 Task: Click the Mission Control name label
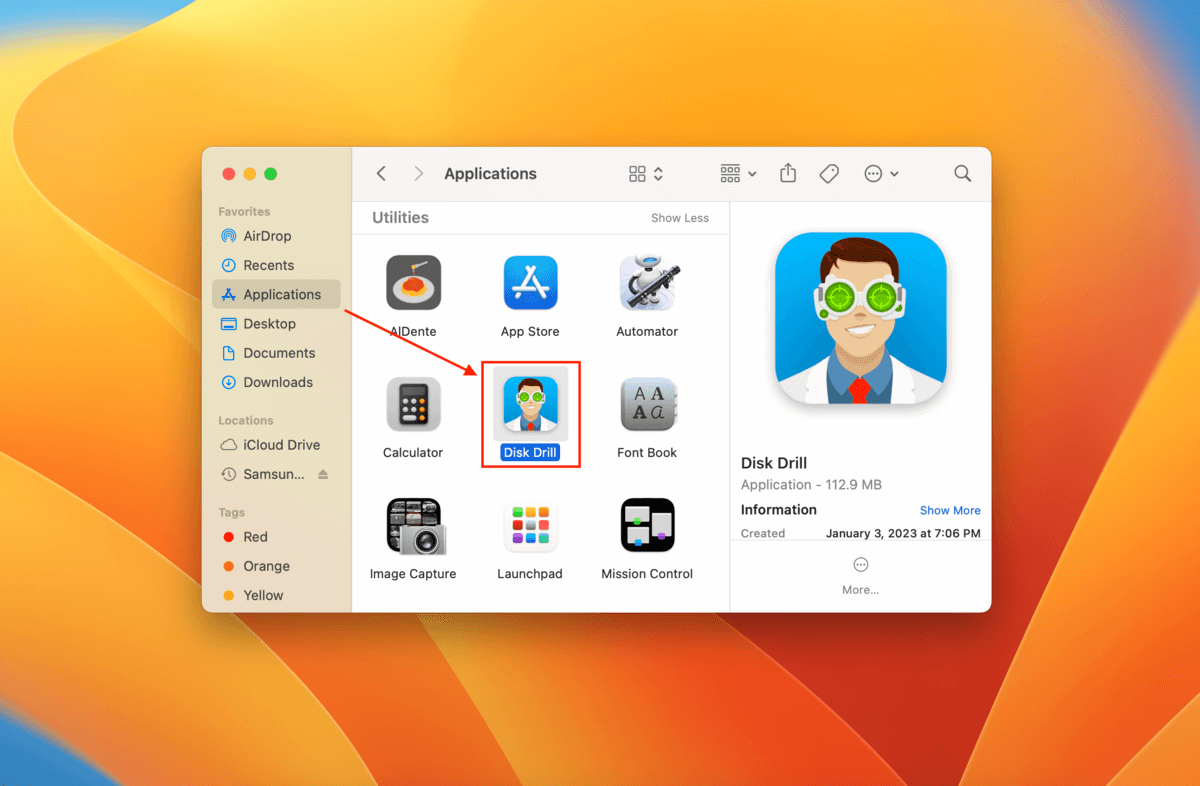point(647,574)
